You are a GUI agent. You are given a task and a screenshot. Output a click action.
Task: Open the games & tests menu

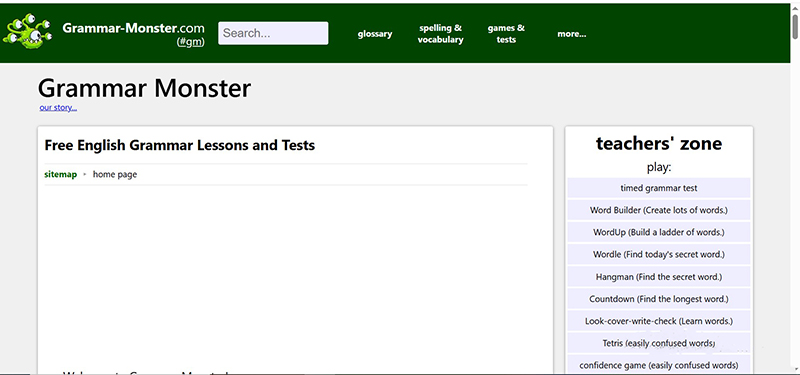point(506,34)
